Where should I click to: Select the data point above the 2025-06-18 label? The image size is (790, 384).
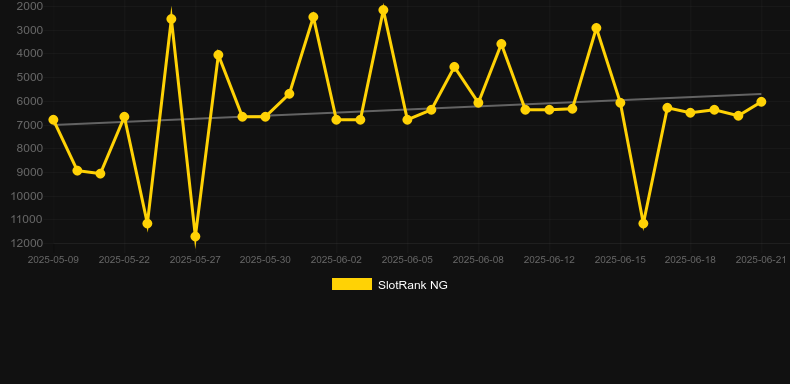[x=690, y=112]
